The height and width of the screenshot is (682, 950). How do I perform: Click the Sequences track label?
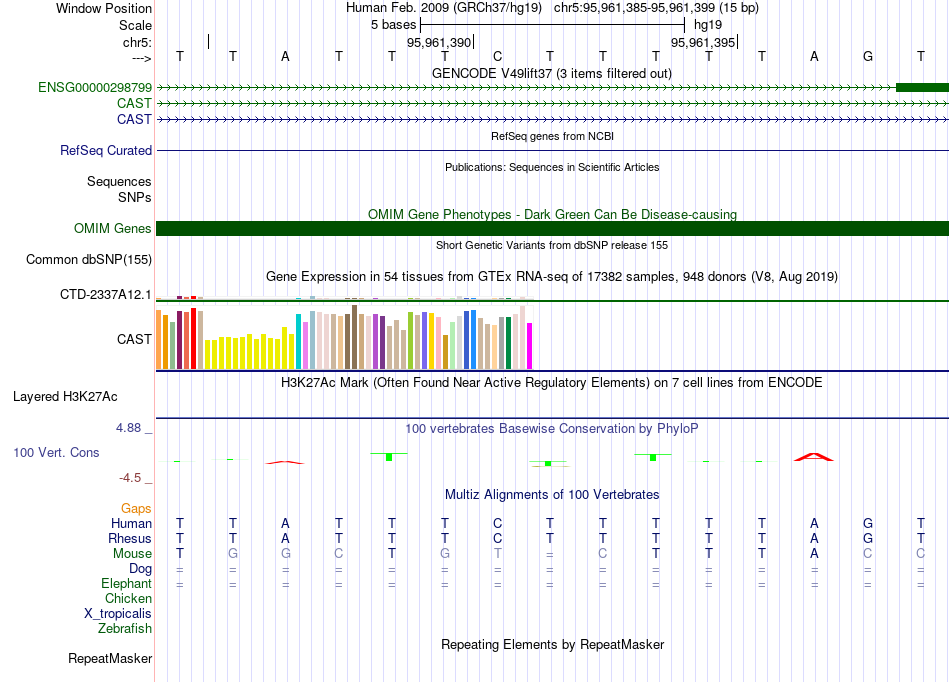(x=119, y=181)
